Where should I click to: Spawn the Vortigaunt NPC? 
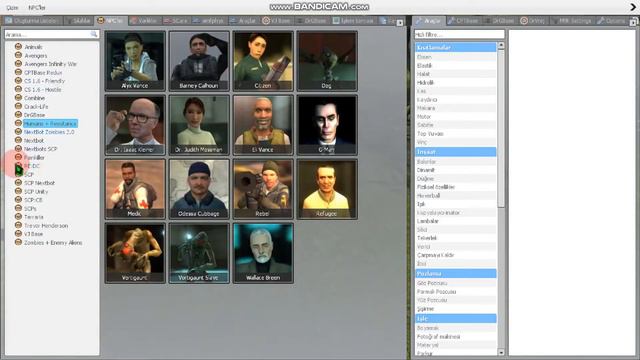(135, 253)
